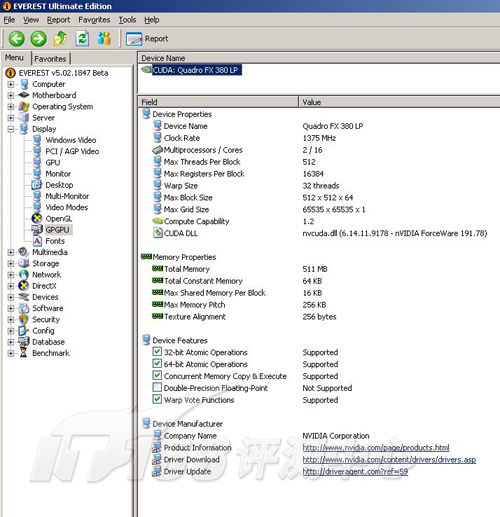Open the NVIDIA drivers.asp download link
Image resolution: width=500 pixels, height=517 pixels.
(x=389, y=460)
